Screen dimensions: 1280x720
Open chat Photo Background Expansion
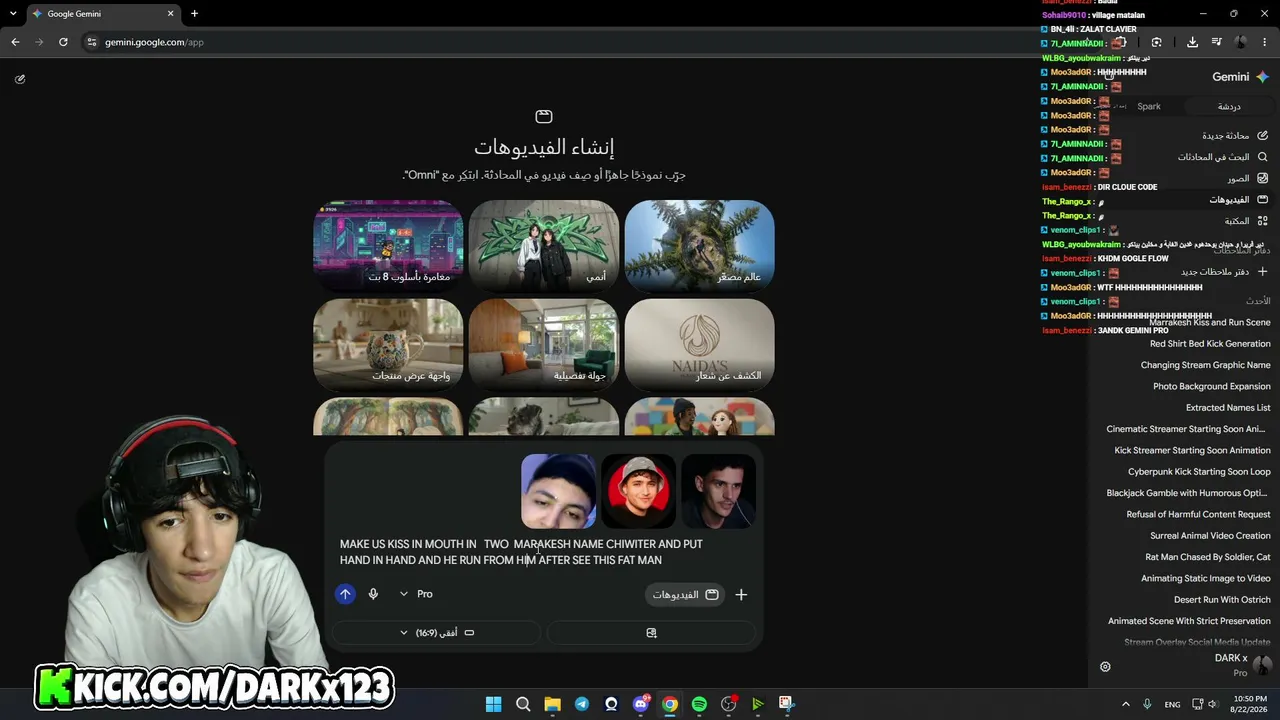click(x=1211, y=386)
